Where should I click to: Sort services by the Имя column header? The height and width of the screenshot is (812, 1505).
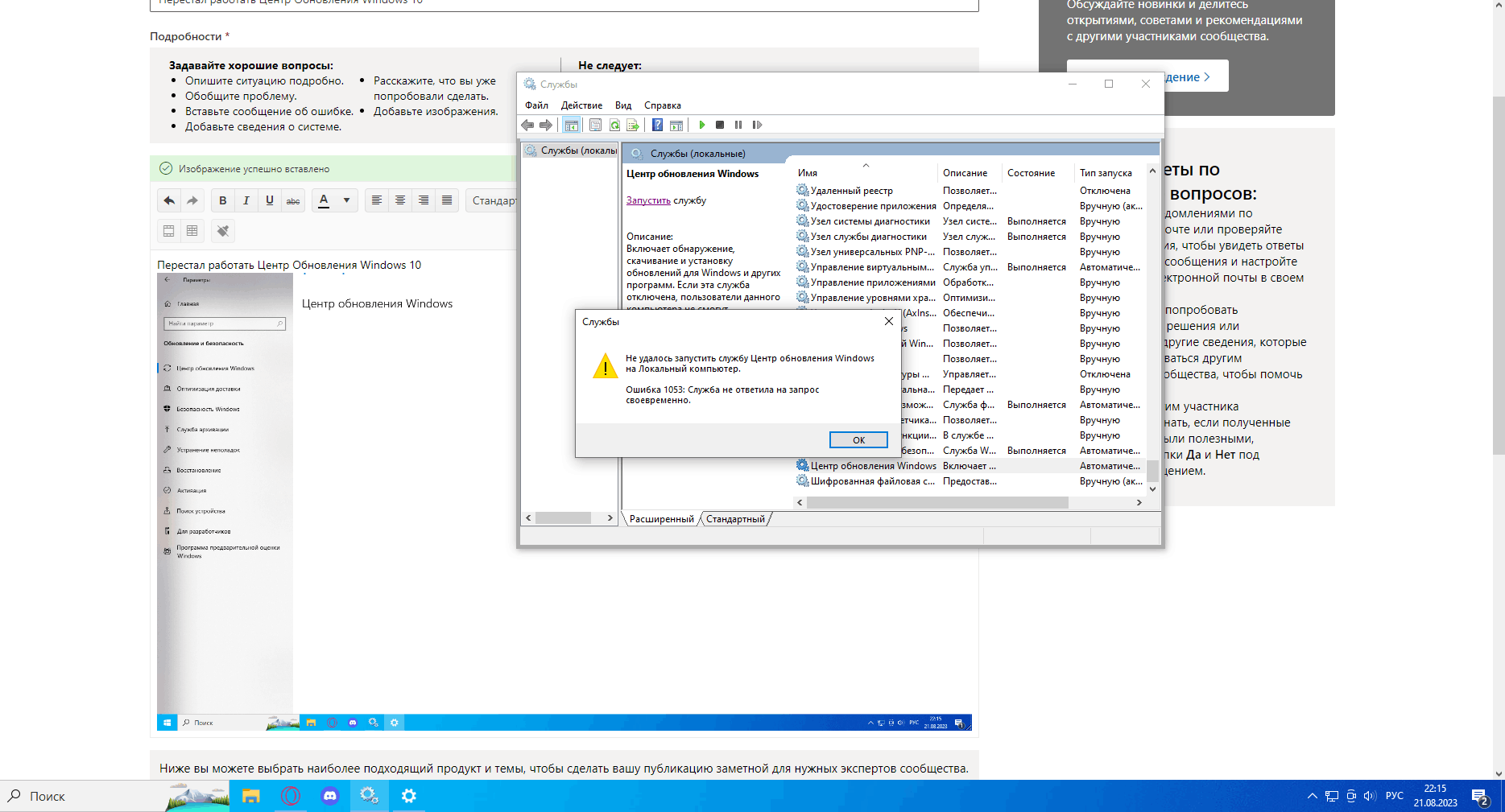[866, 173]
